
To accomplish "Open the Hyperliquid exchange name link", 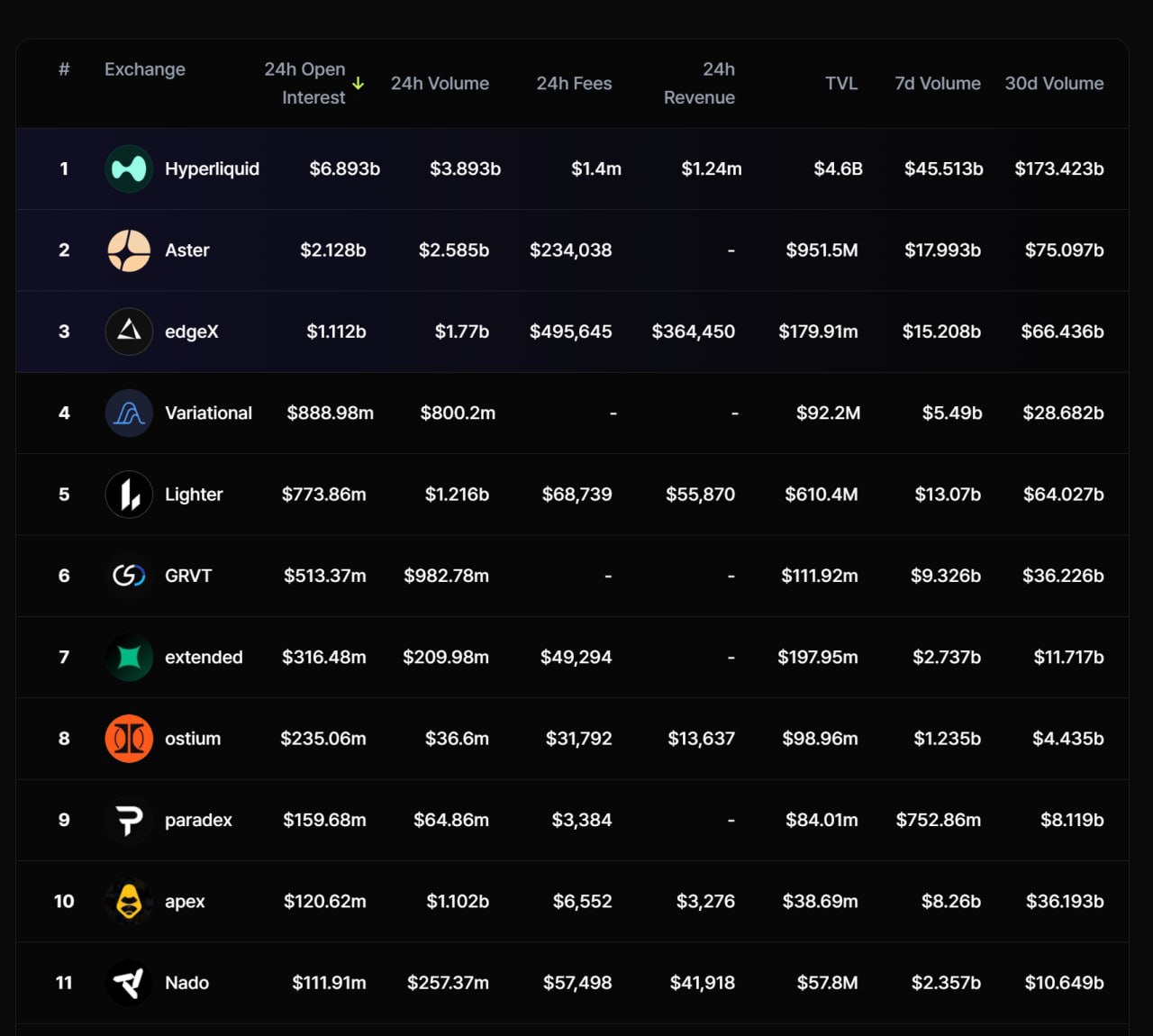I will (212, 168).
